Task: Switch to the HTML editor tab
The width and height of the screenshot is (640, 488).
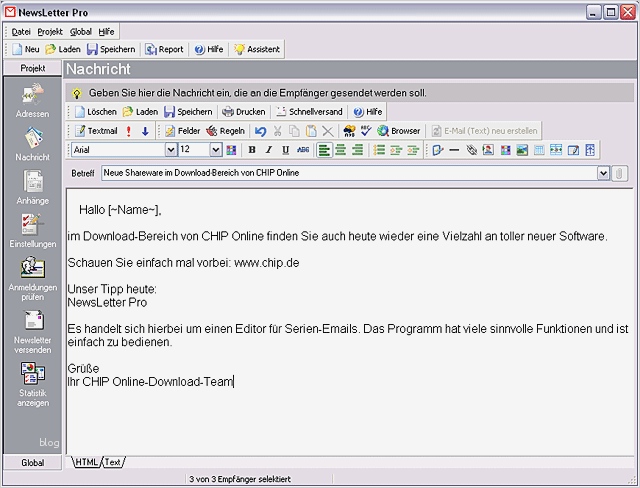Action: pyautogui.click(x=86, y=462)
